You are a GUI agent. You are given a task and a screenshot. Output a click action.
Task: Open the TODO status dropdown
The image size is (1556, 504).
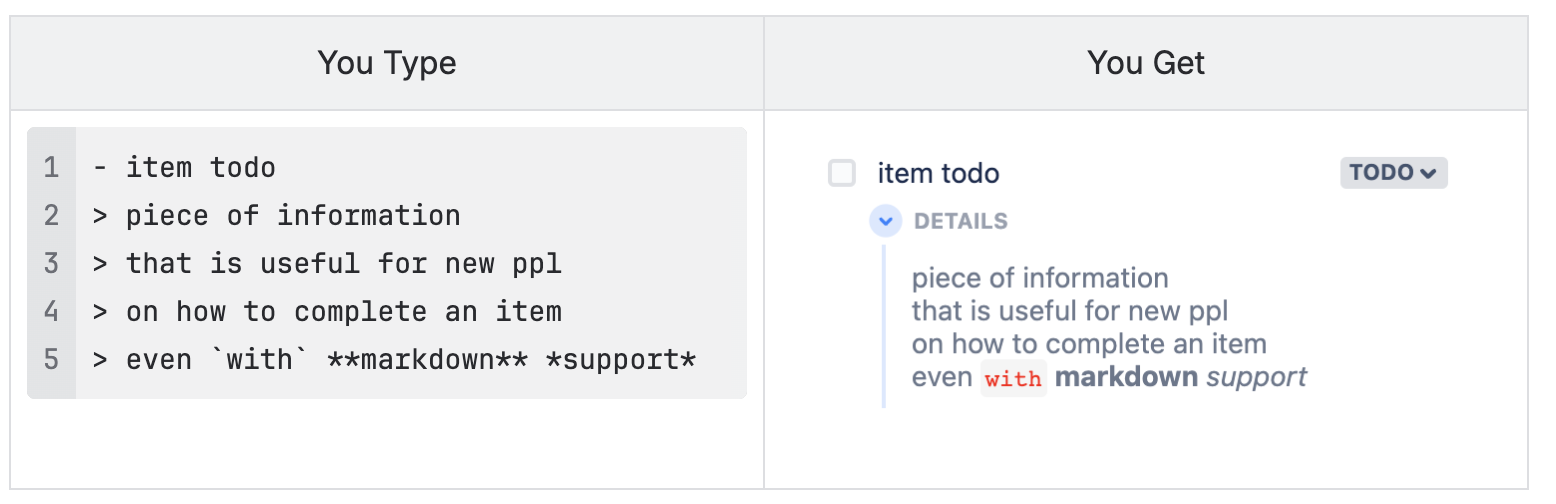pyautogui.click(x=1394, y=173)
